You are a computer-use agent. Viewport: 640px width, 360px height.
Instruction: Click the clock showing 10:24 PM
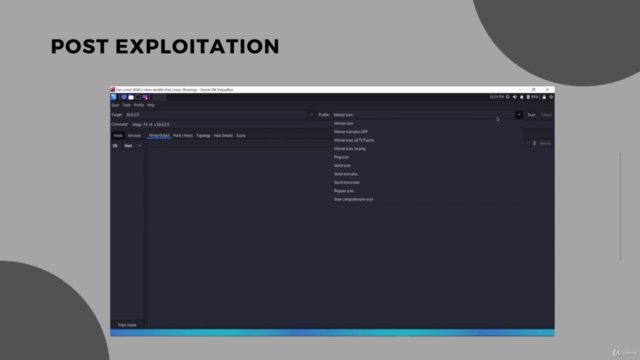tap(496, 97)
